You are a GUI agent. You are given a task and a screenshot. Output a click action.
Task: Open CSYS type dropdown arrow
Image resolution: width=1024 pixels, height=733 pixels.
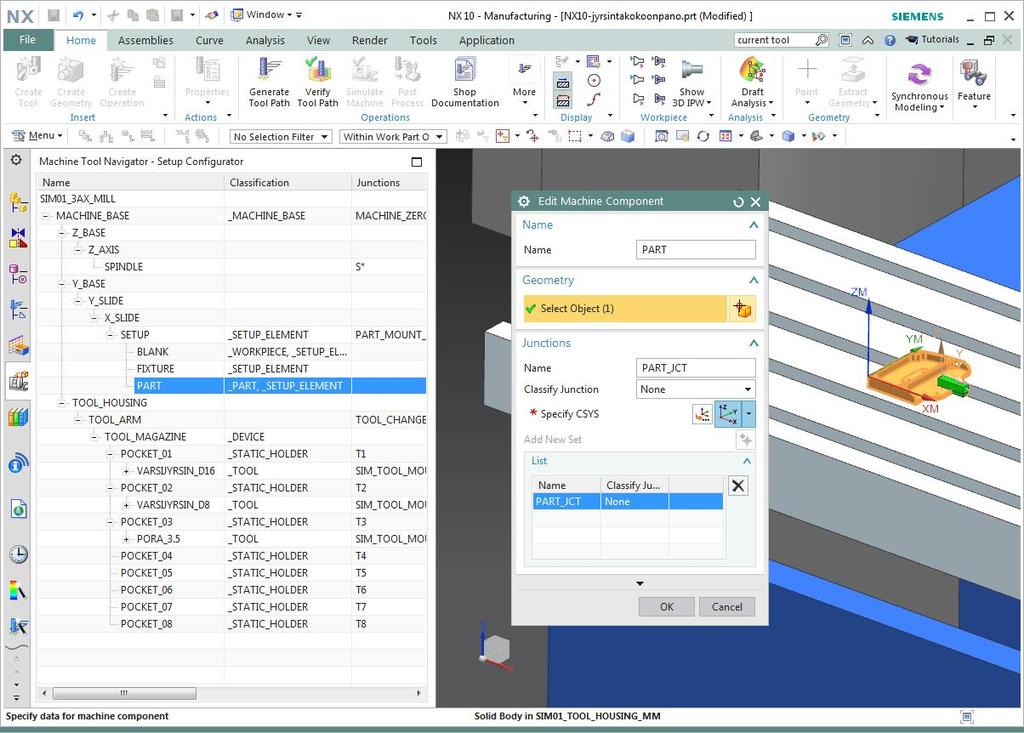click(748, 414)
